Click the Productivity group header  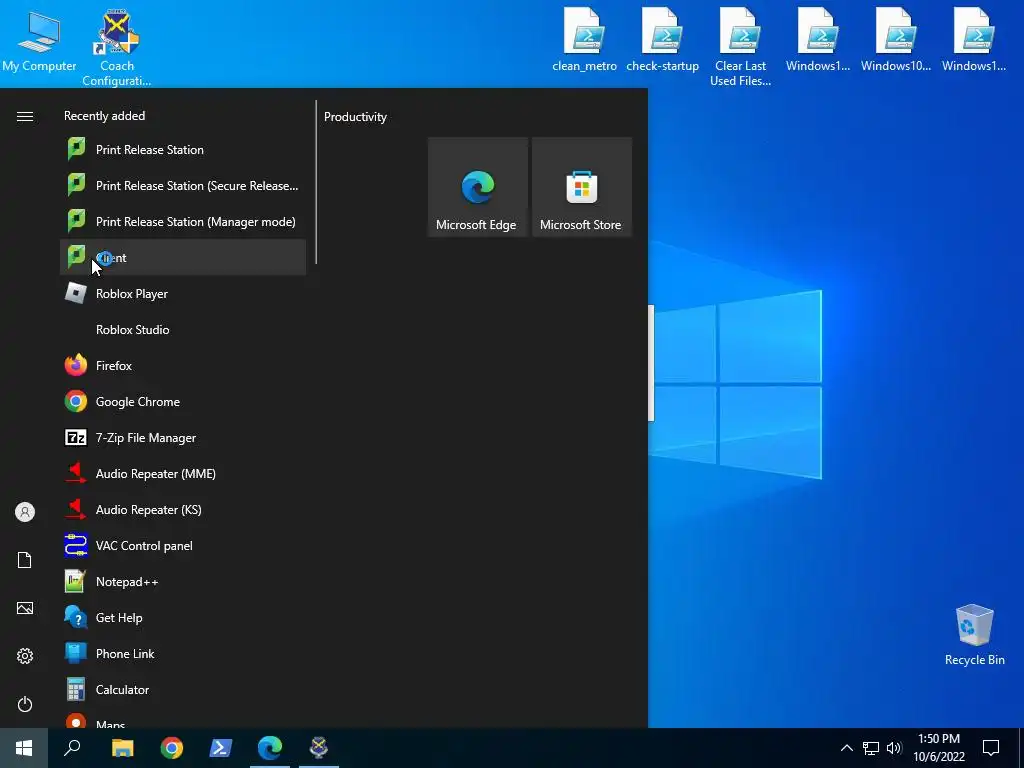click(355, 117)
